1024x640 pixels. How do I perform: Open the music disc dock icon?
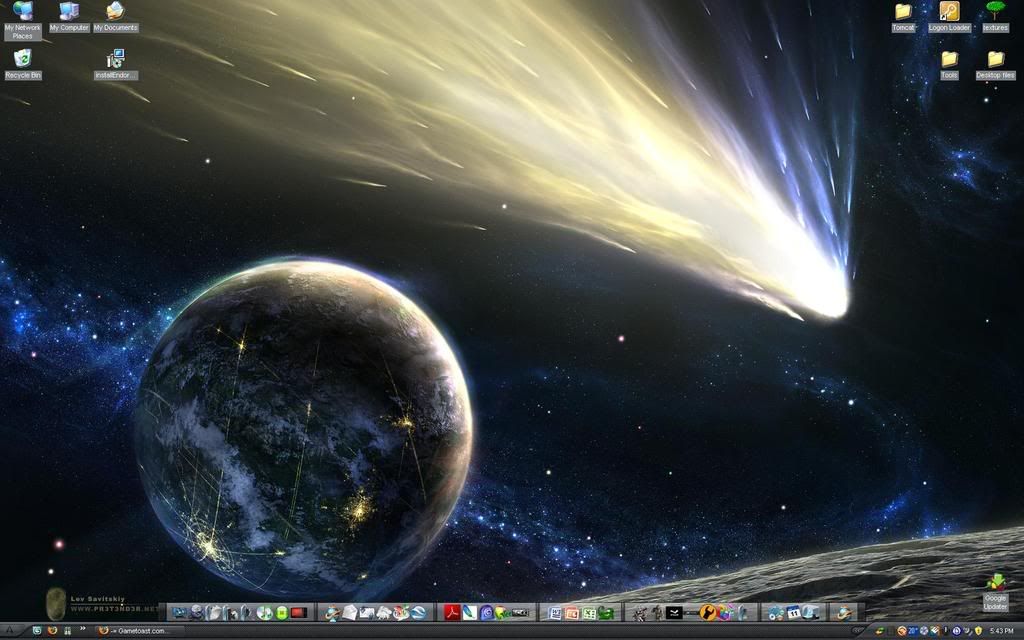[264, 613]
